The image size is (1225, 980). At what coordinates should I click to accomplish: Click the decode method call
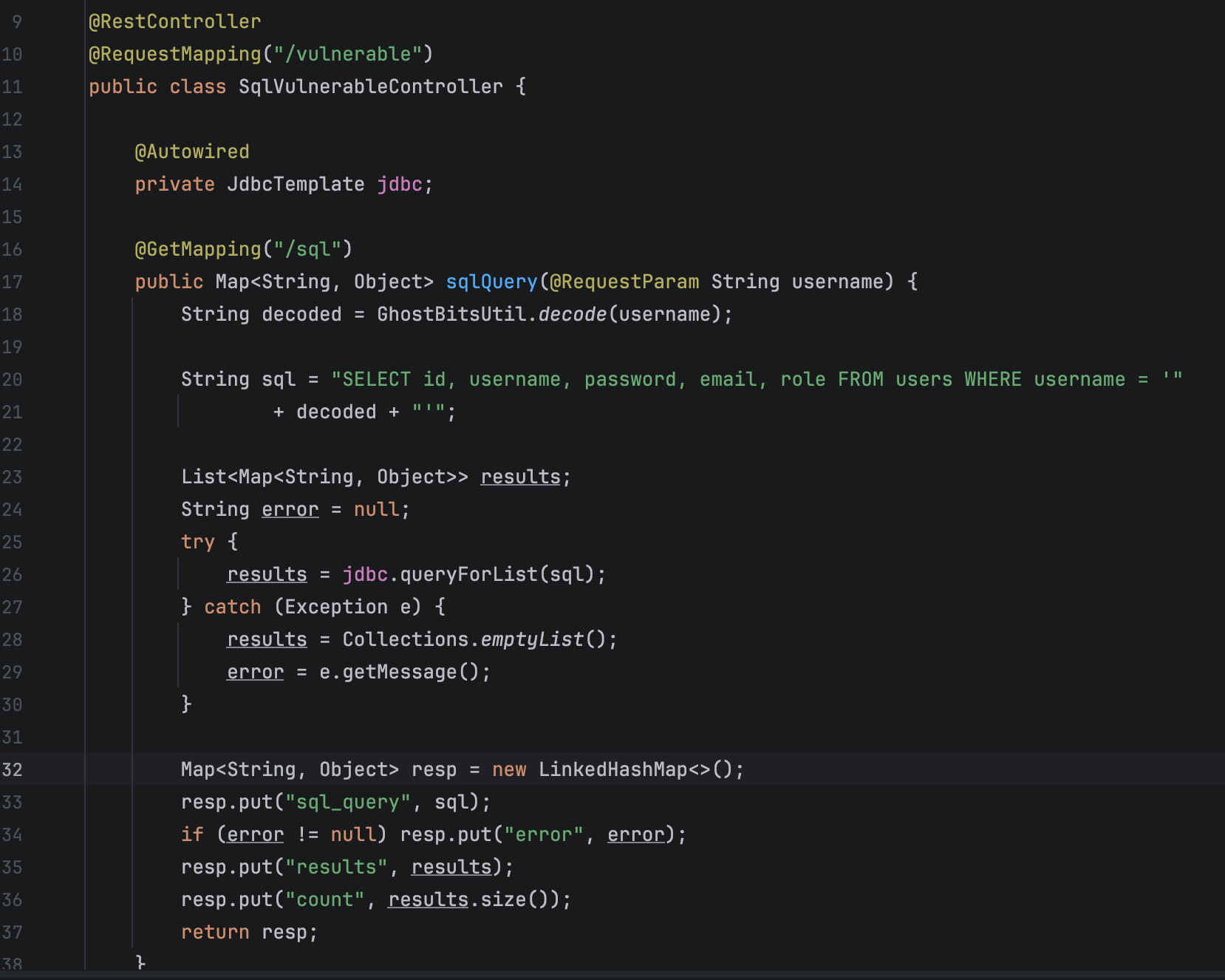click(x=572, y=314)
